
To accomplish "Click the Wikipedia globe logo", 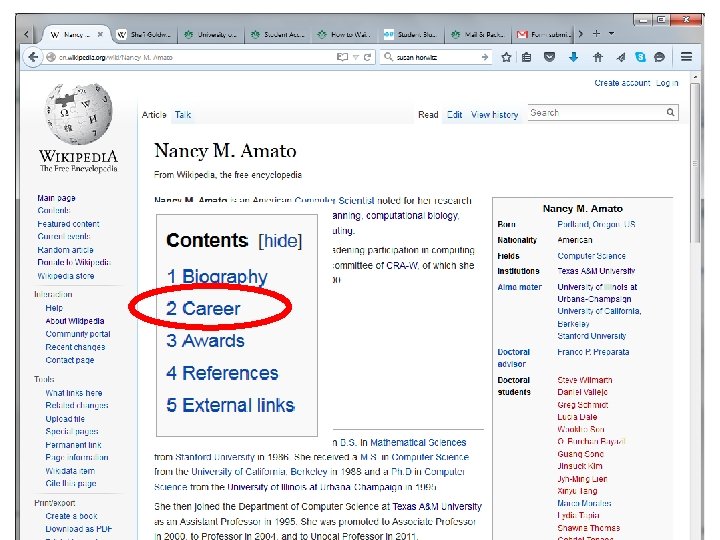I will [x=79, y=114].
